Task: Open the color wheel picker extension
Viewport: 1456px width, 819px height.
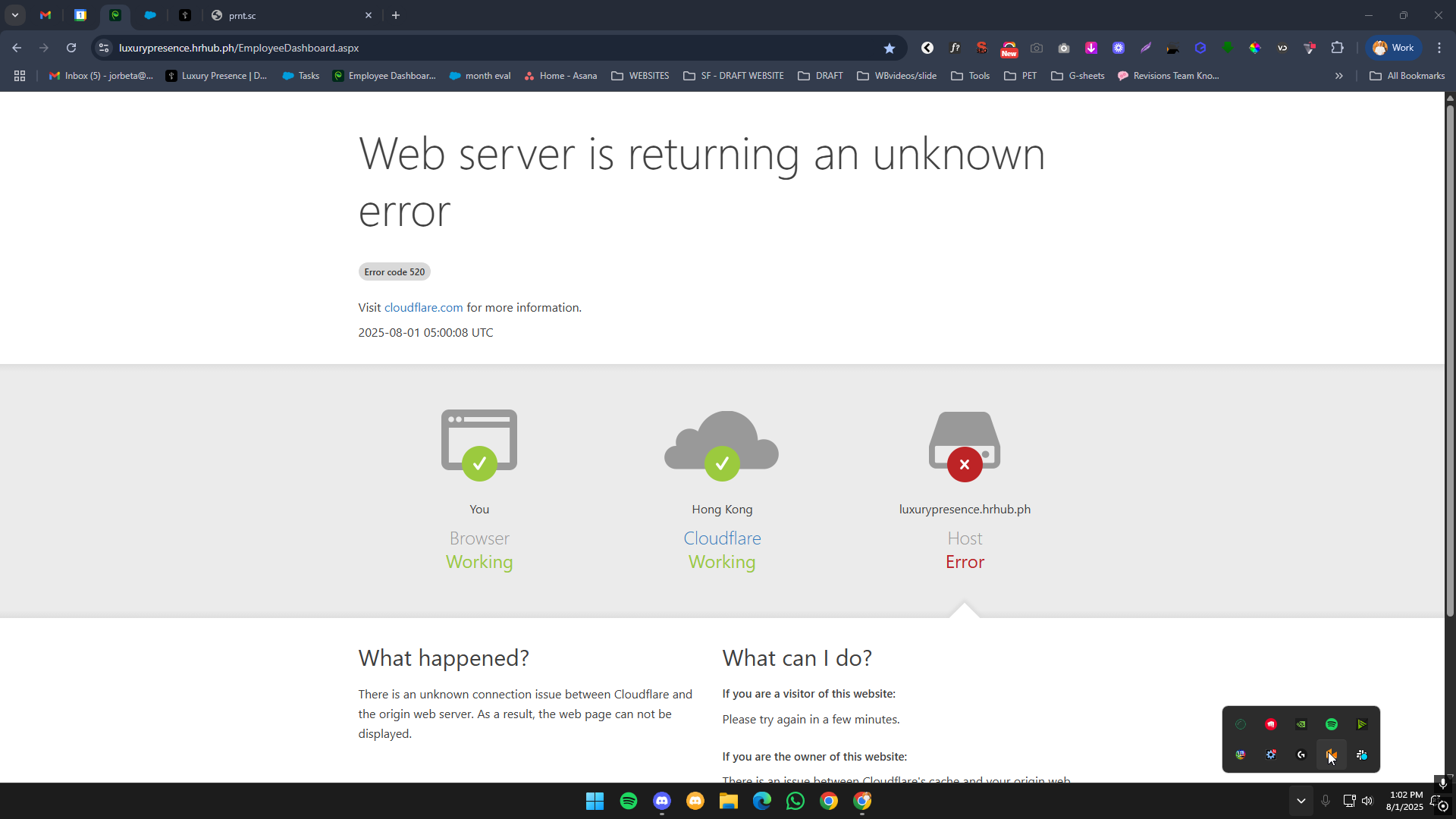Action: point(1255,48)
